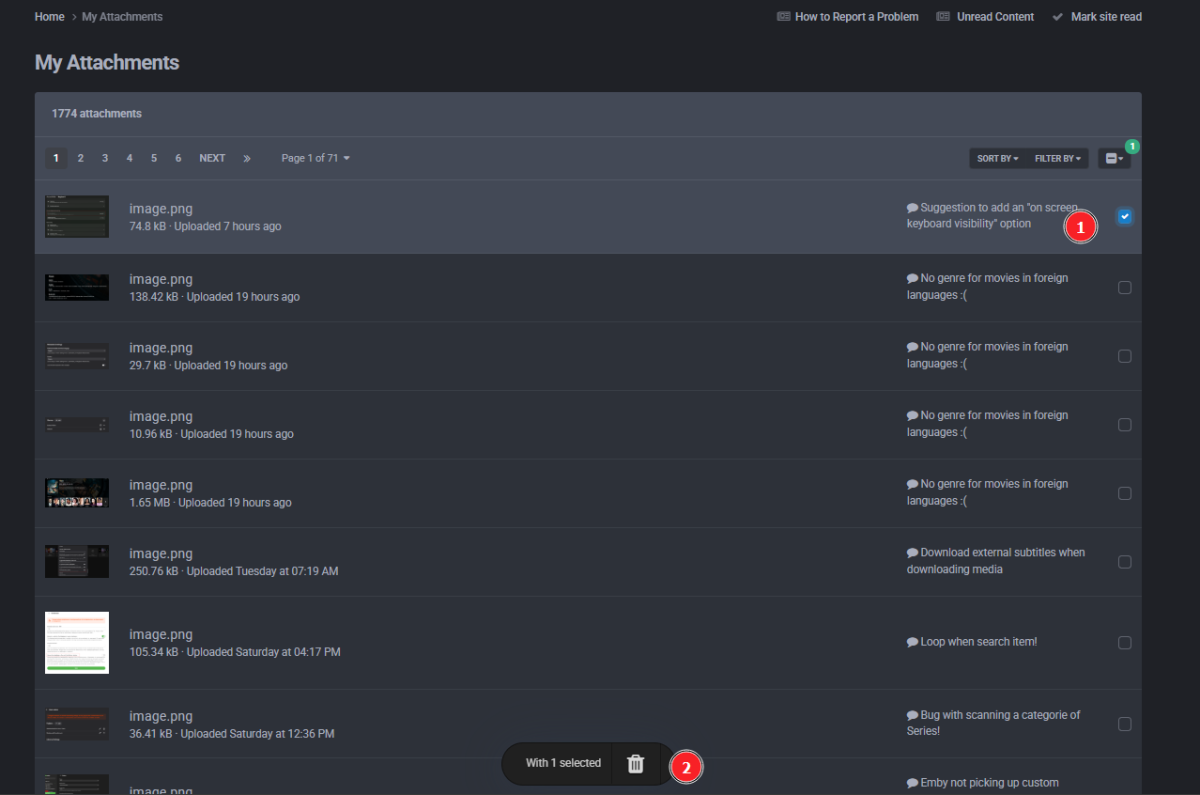Open No genre topic beside 138.42 kB file

[x=987, y=286]
